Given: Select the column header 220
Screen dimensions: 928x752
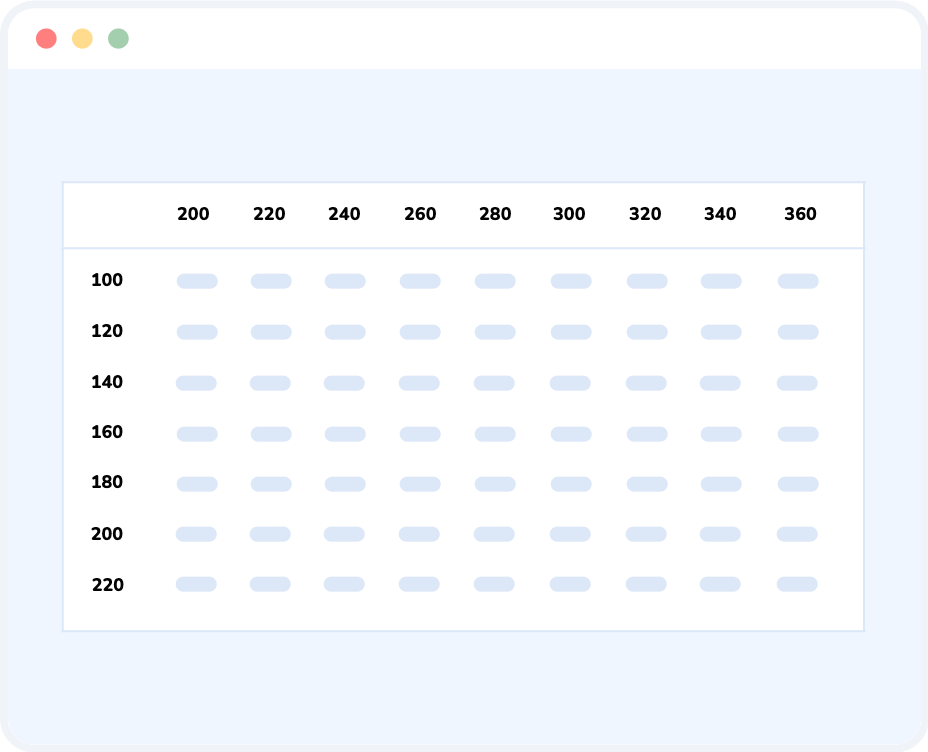Looking at the screenshot, I should click(x=269, y=214).
